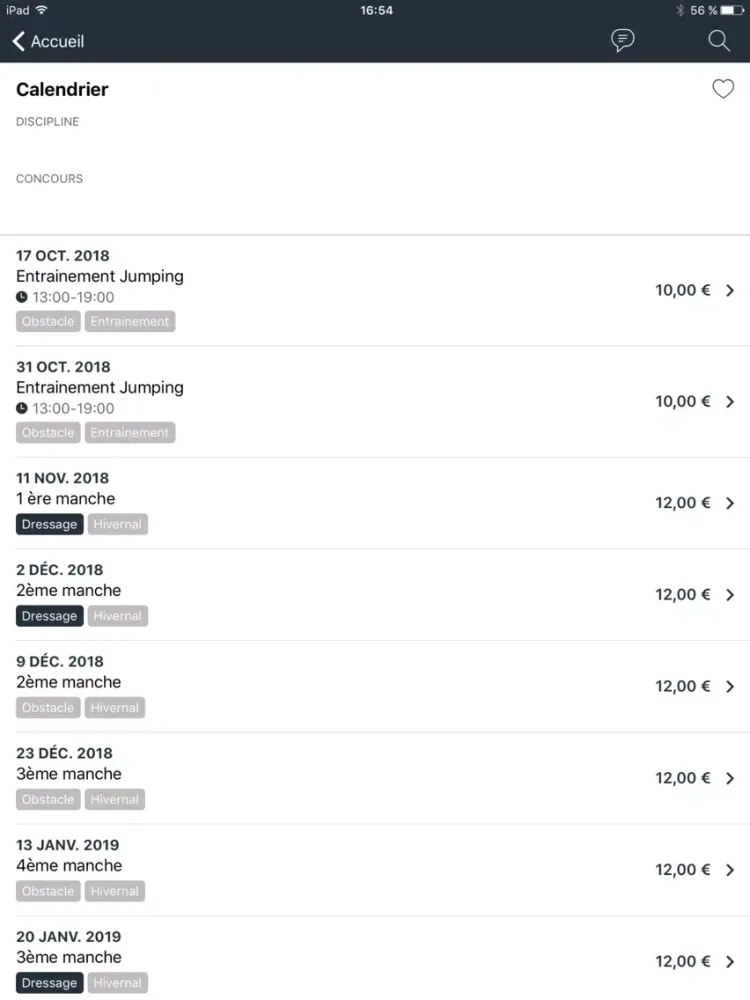Open the DISCIPLINE filter section

(48, 122)
